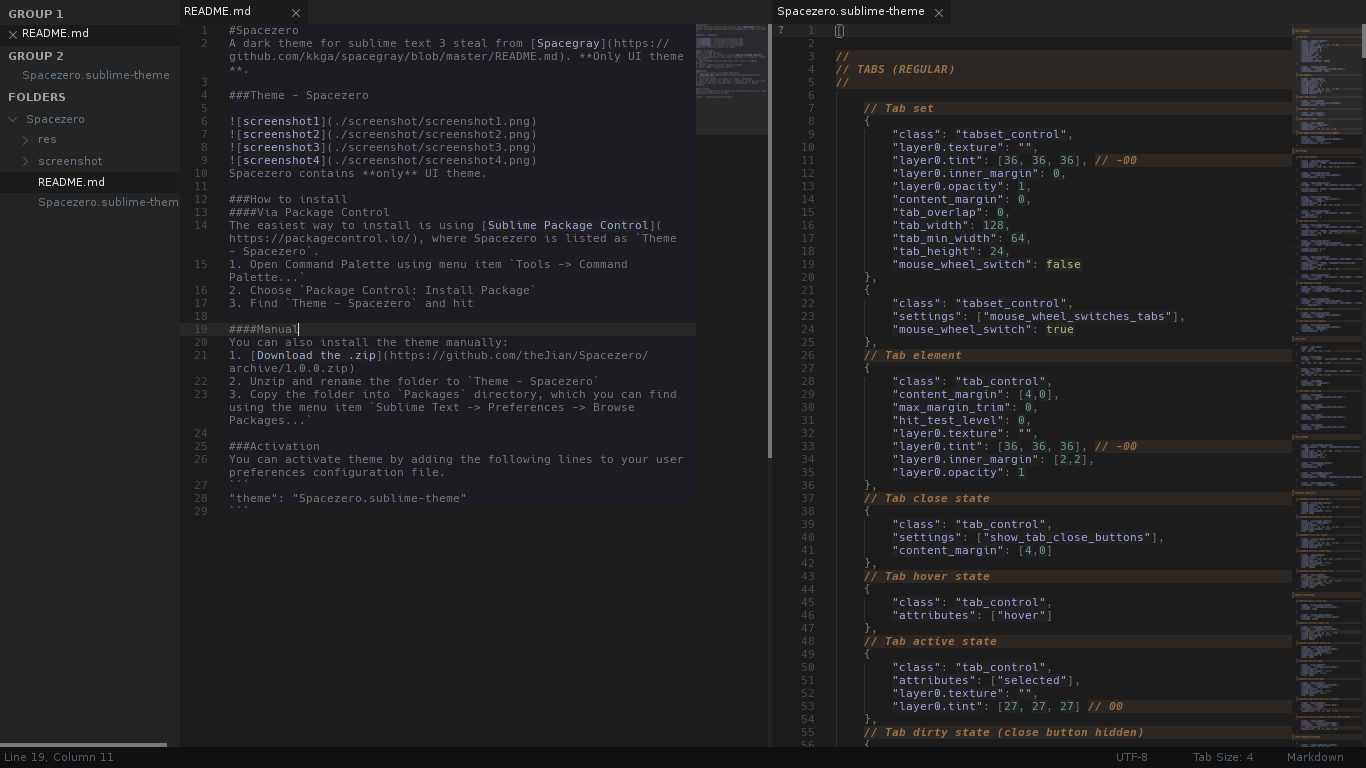Open the UTF-8 encoding menu
The image size is (1366, 768).
(x=1132, y=757)
